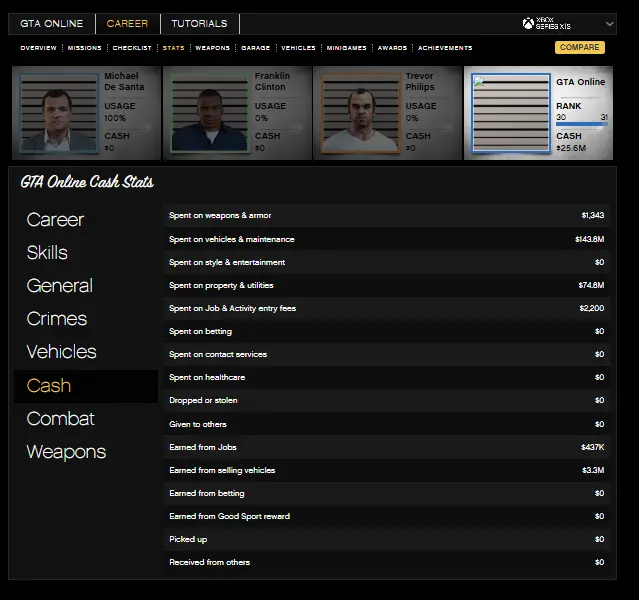The width and height of the screenshot is (639, 600).
Task: Go to the Missions section
Action: [x=85, y=48]
